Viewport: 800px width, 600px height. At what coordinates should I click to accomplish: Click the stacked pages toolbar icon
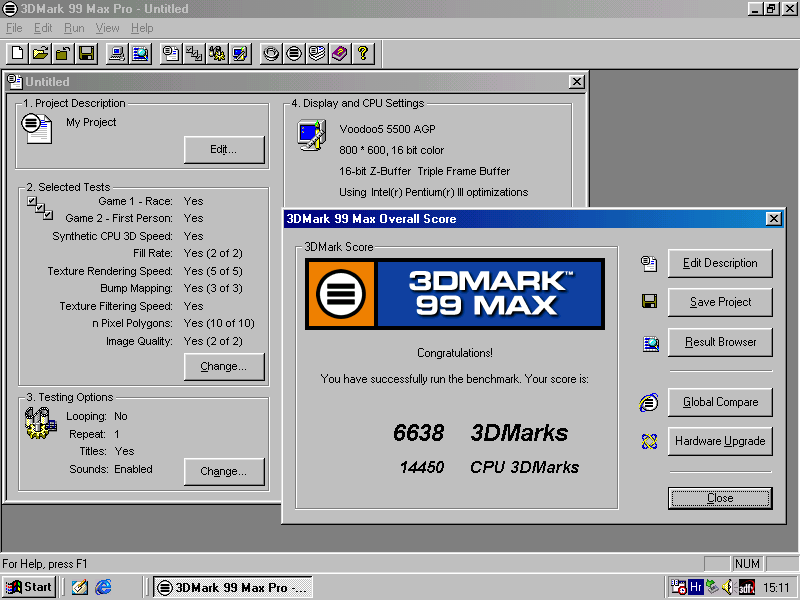point(317,53)
